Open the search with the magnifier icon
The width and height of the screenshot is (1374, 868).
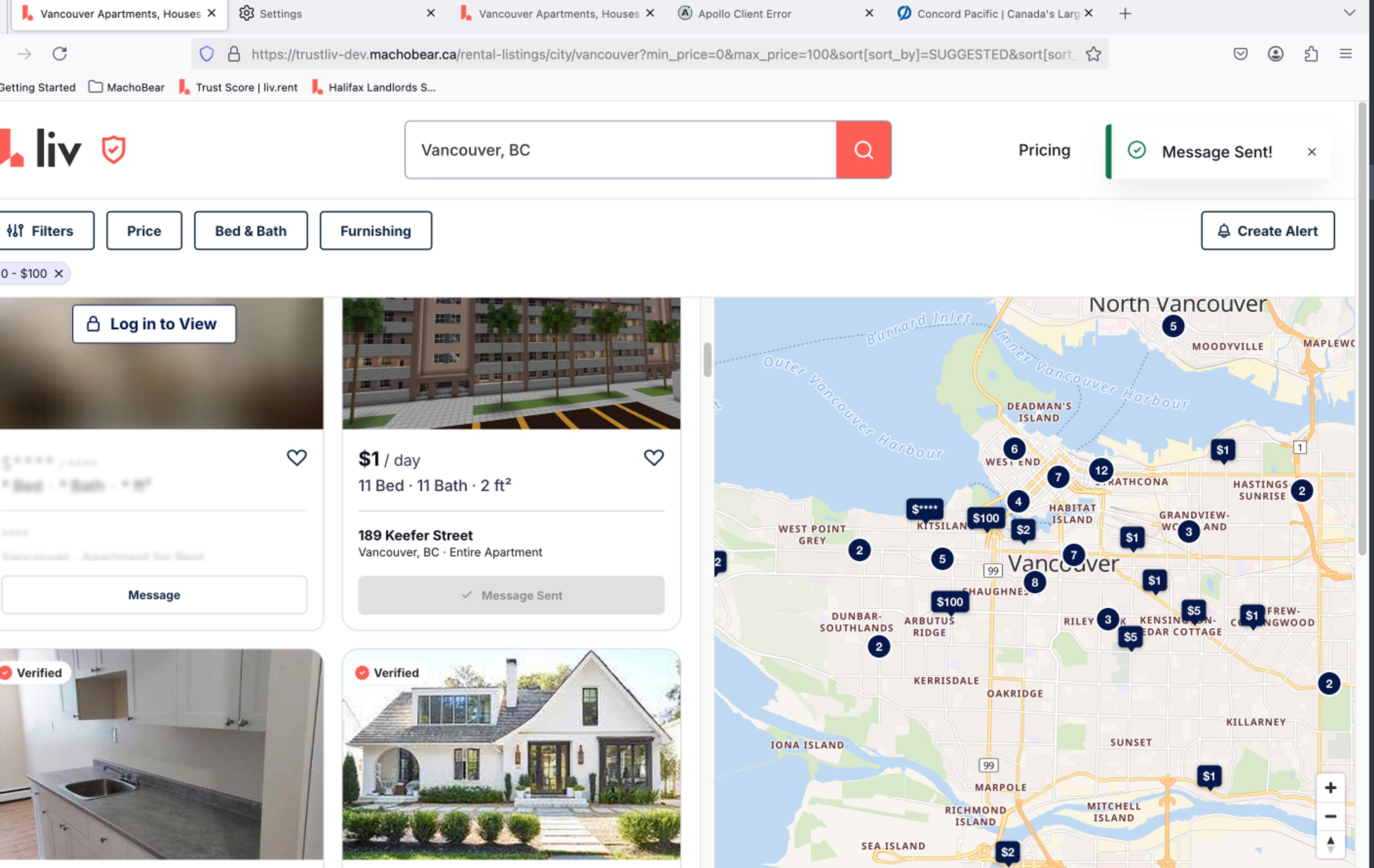pos(863,150)
